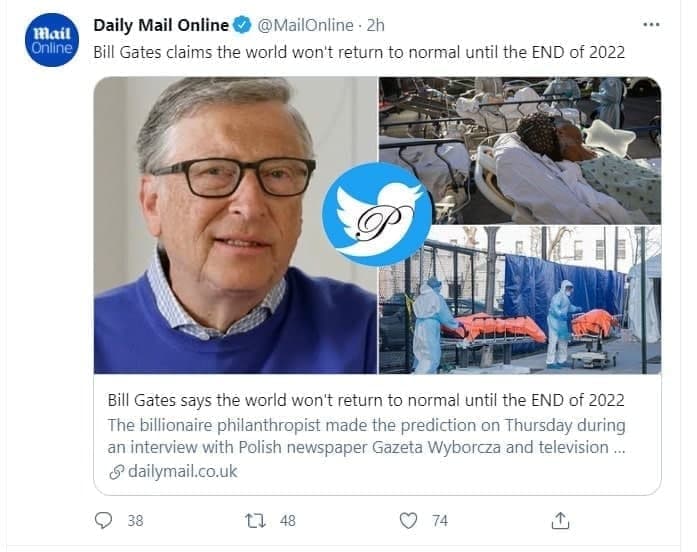Click the reply speech bubble icon
This screenshot has width=697, height=552.
coord(103,520)
